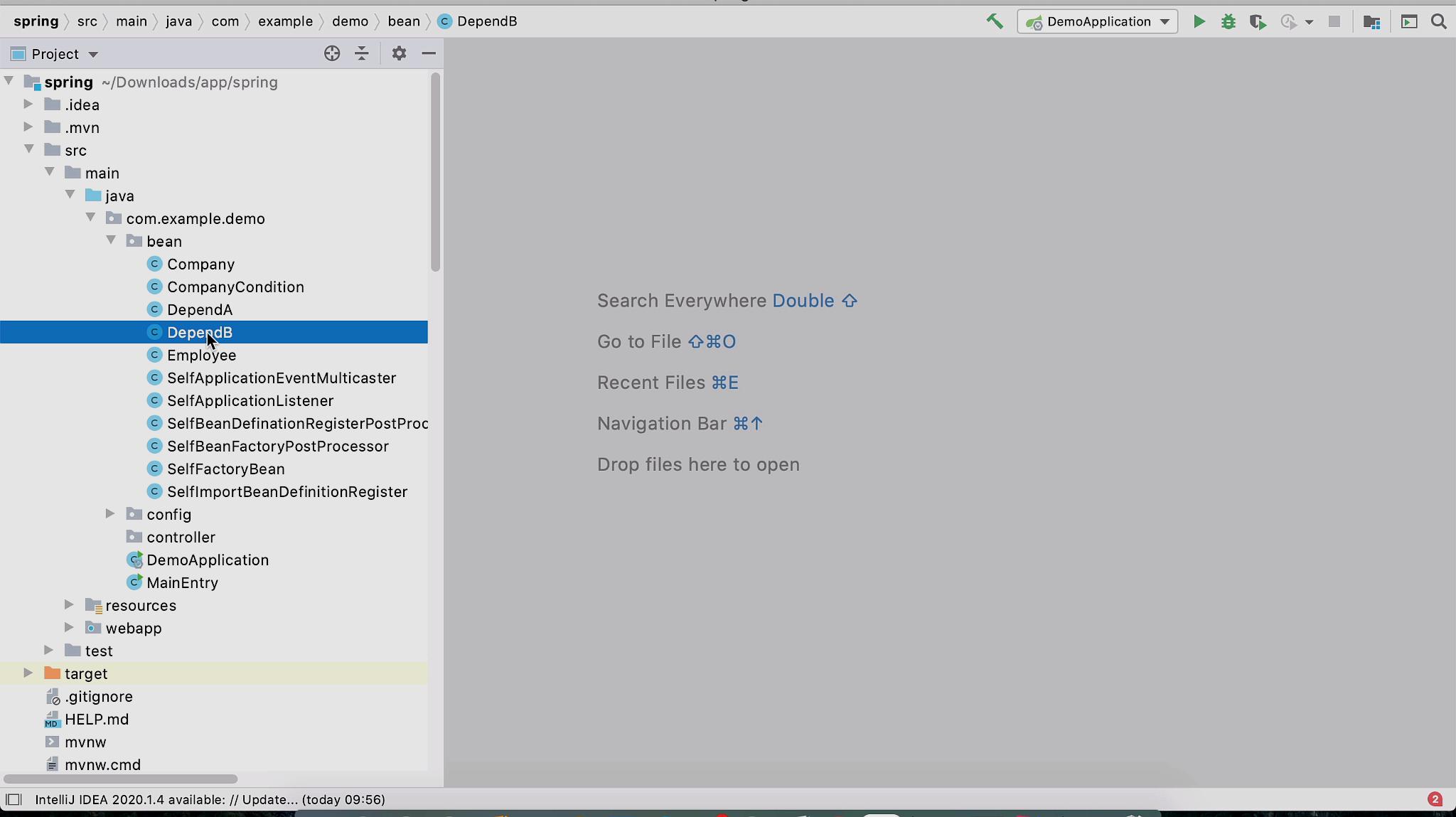Click main in the navigation breadcrumb
This screenshot has height=817, width=1456.
point(132,21)
